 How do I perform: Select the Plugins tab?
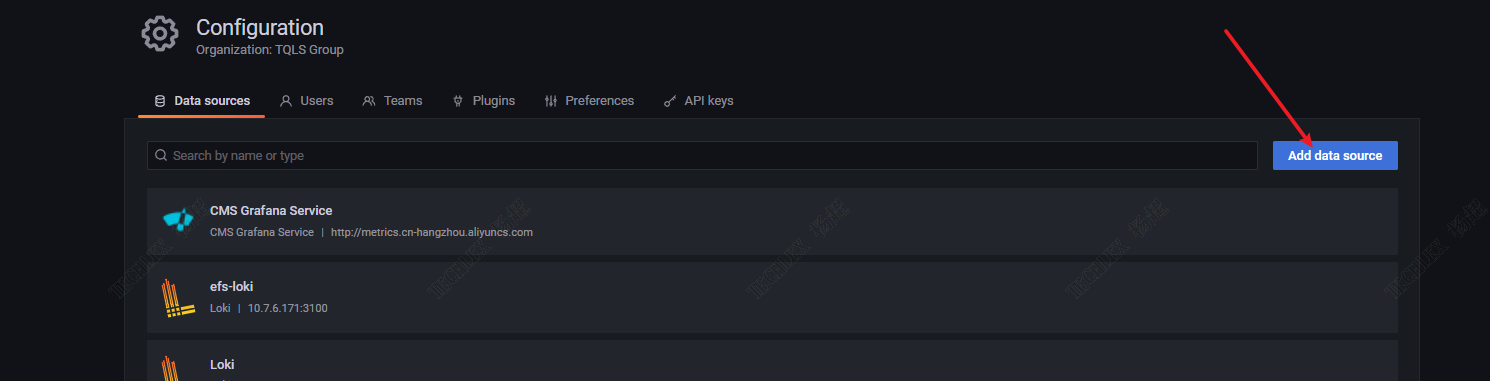point(484,101)
